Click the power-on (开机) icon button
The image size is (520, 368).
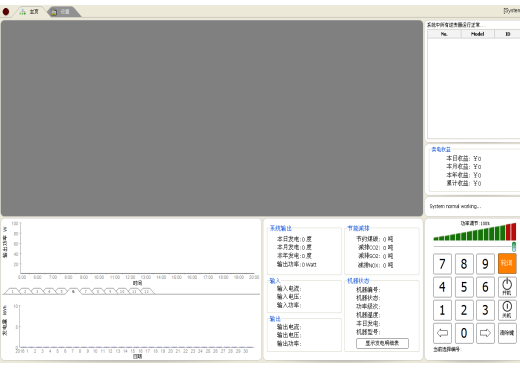[507, 287]
